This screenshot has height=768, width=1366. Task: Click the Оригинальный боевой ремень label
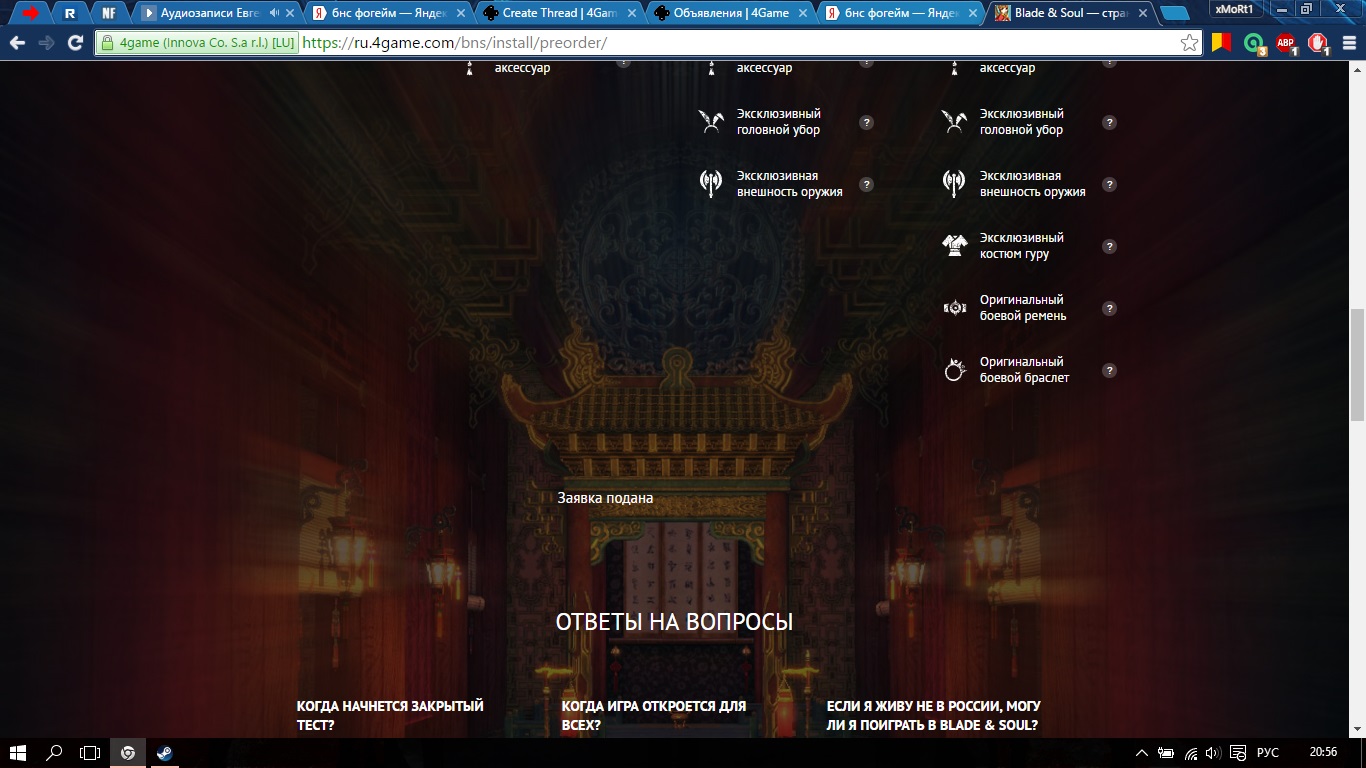tap(1022, 308)
